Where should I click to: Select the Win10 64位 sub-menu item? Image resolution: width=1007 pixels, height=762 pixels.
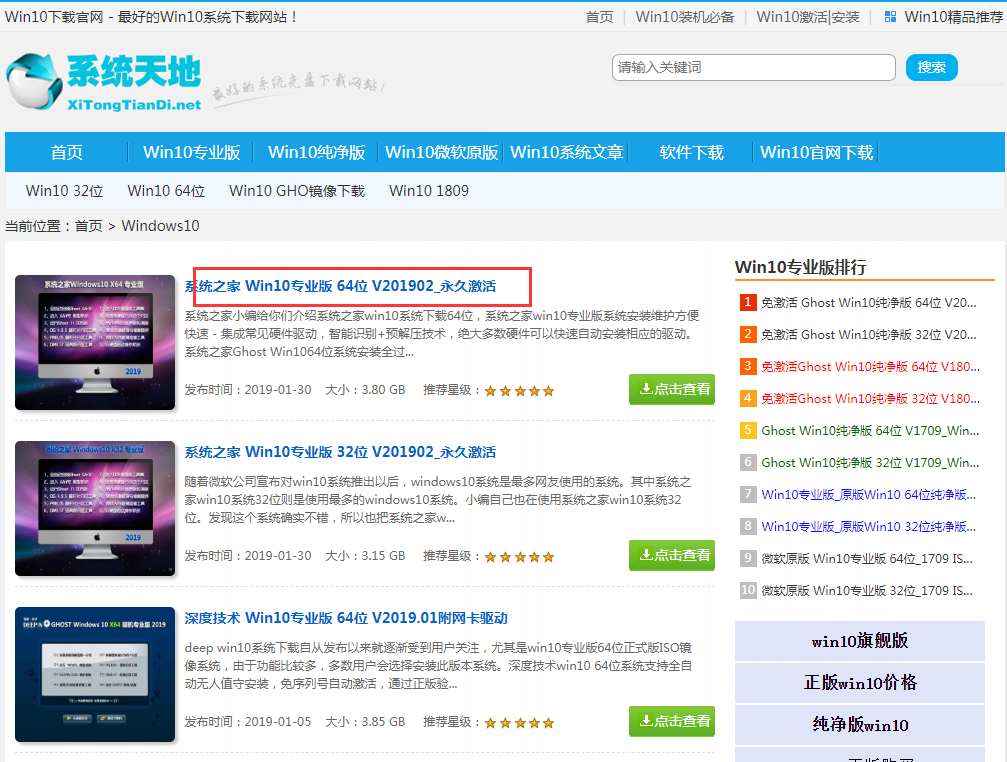(x=166, y=191)
